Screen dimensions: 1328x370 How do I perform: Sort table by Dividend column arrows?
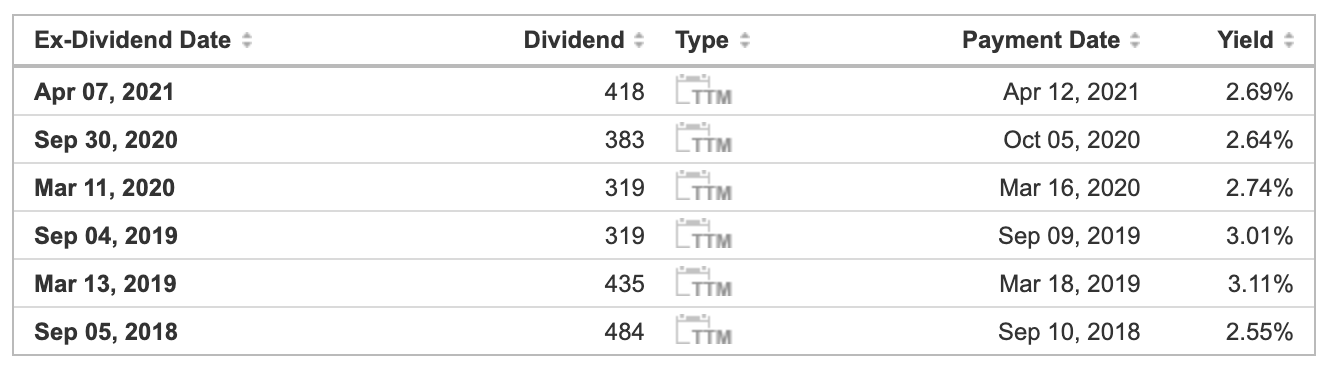tap(639, 41)
